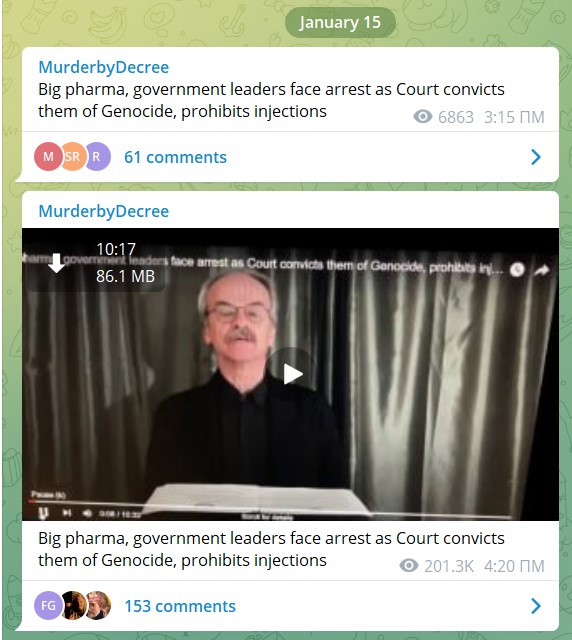
Task: Click the embedded pause button in video
Action: pos(43,512)
